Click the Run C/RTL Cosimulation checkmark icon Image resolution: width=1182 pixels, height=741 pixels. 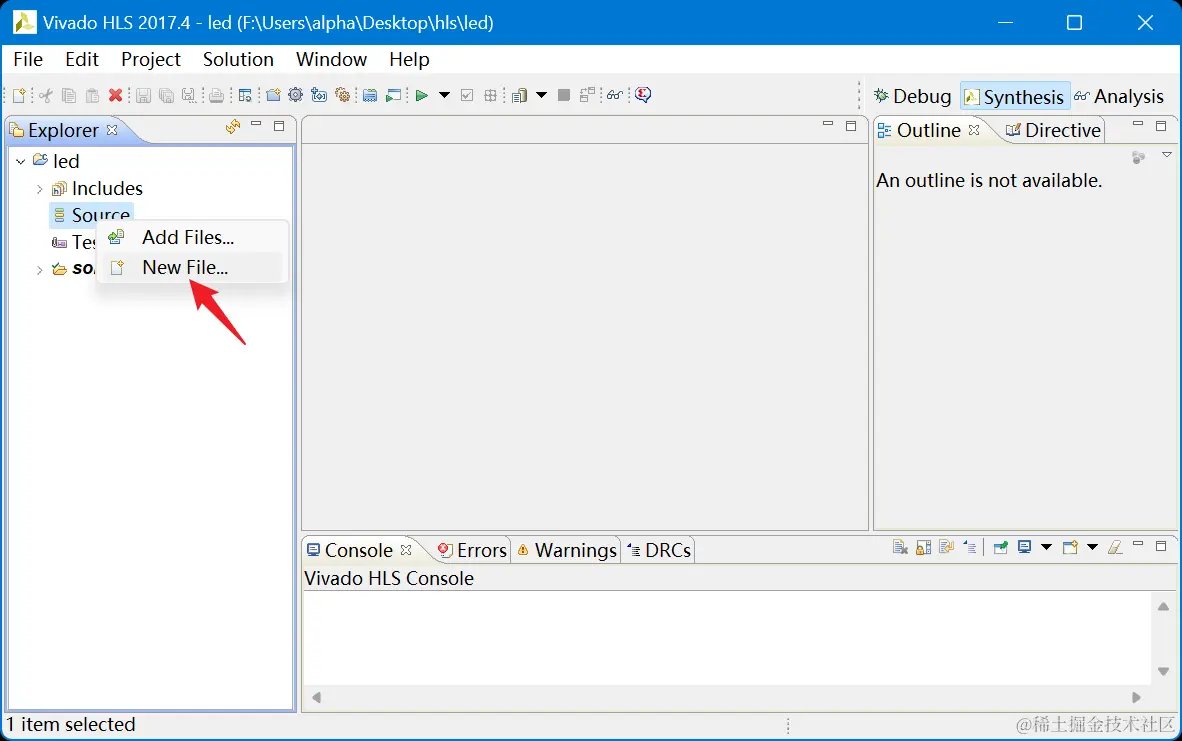coord(467,95)
